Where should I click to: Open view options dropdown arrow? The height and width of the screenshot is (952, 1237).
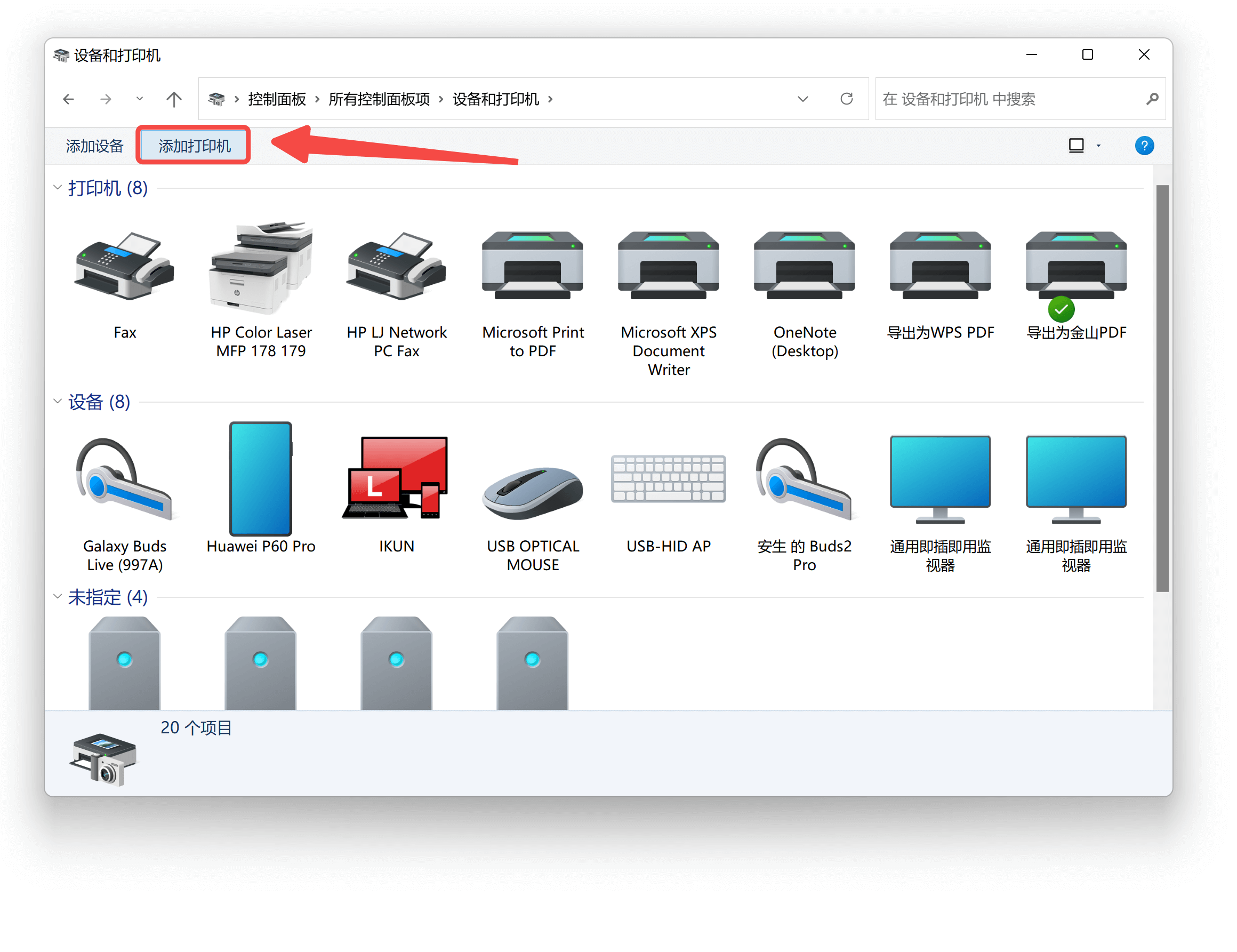point(1098,146)
